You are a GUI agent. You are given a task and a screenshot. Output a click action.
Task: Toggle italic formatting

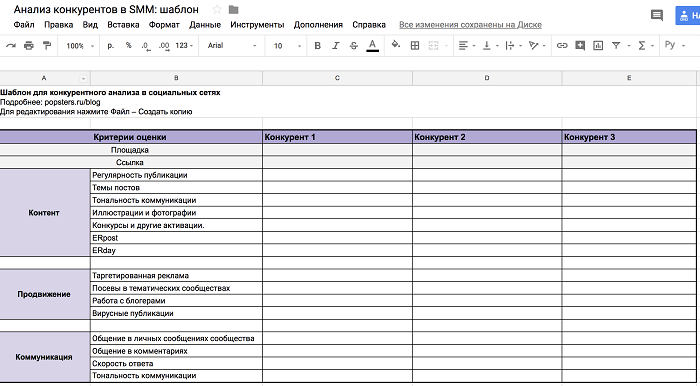tap(336, 46)
